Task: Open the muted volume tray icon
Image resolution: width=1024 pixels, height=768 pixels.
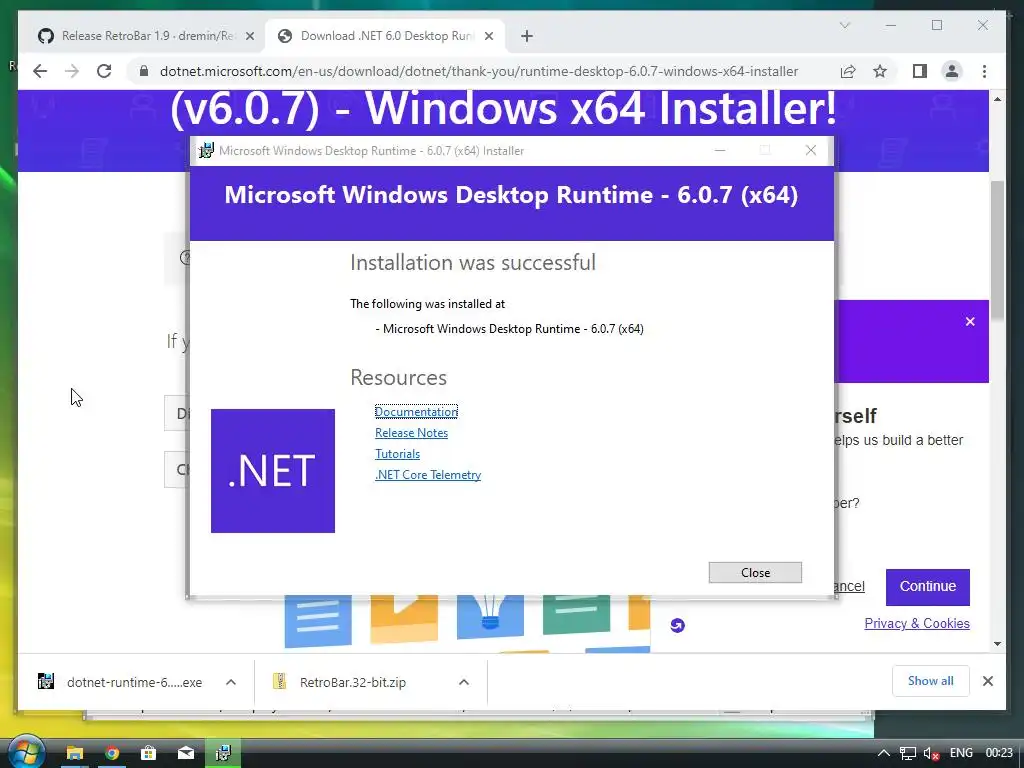Action: [931, 753]
